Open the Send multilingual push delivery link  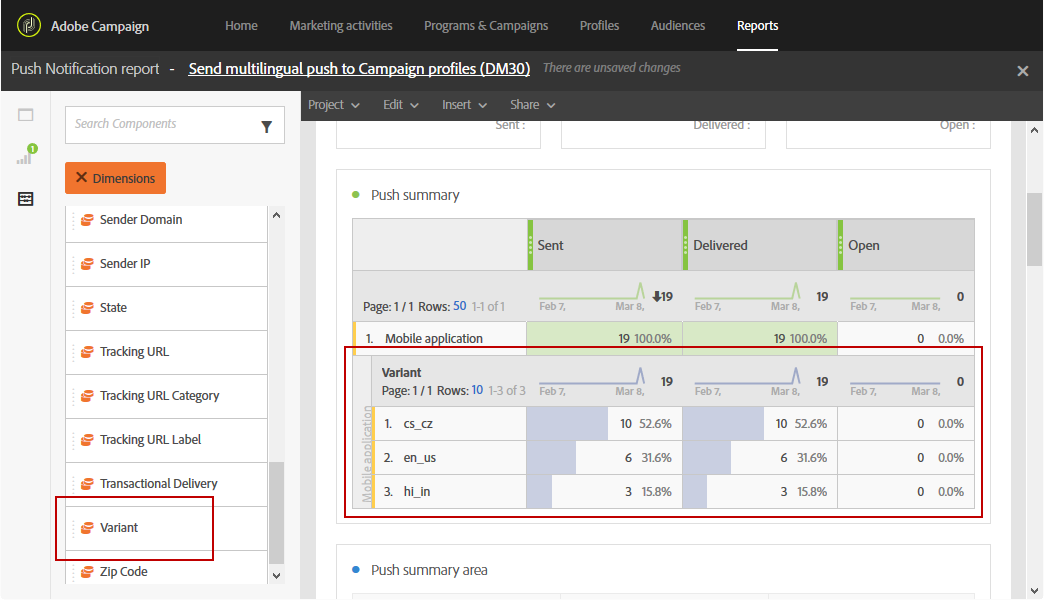point(359,69)
